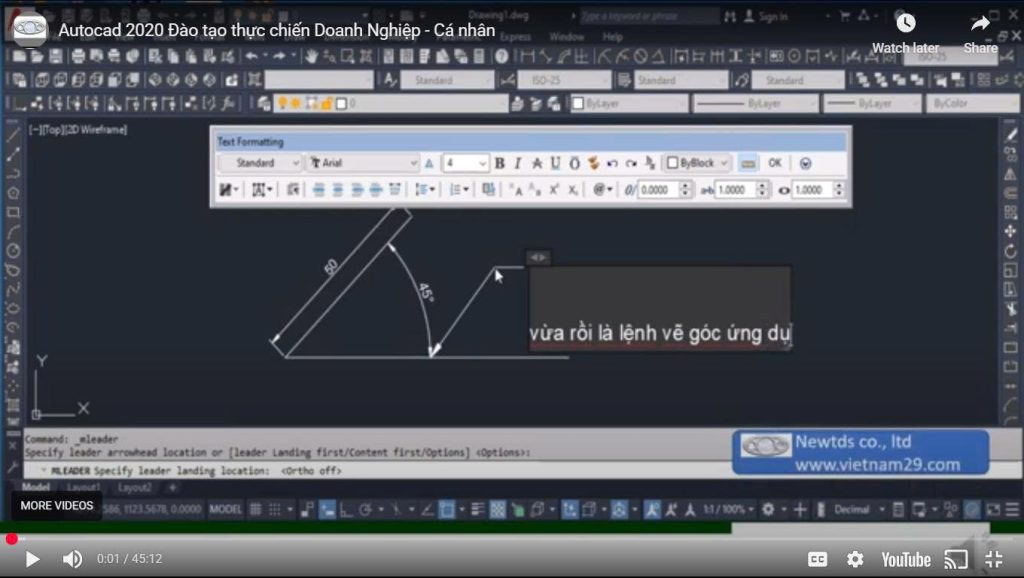Toggle the ruler in Text Formatting
The width and height of the screenshot is (1024, 578).
click(x=748, y=163)
